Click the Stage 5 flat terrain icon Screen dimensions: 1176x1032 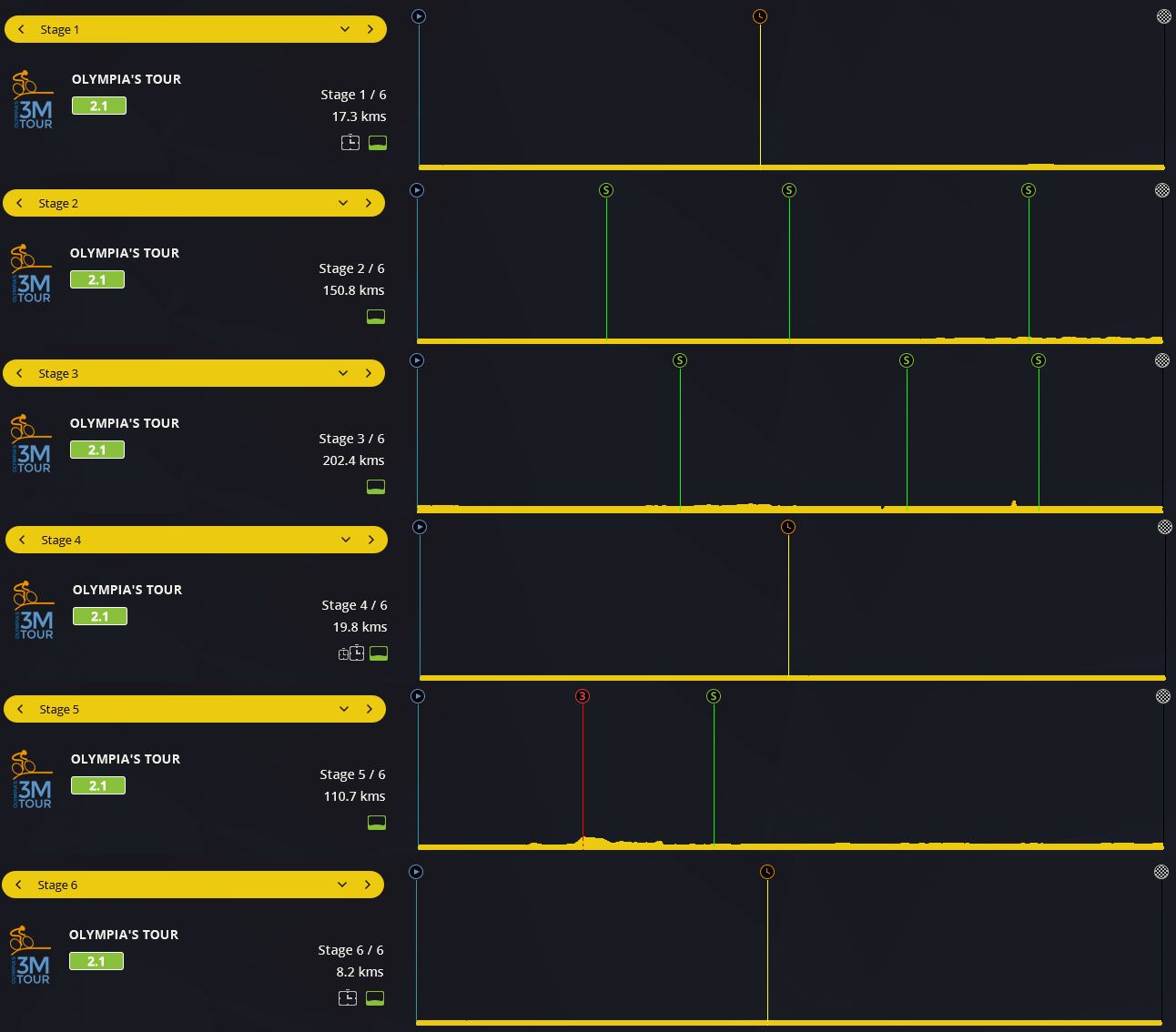(x=377, y=823)
